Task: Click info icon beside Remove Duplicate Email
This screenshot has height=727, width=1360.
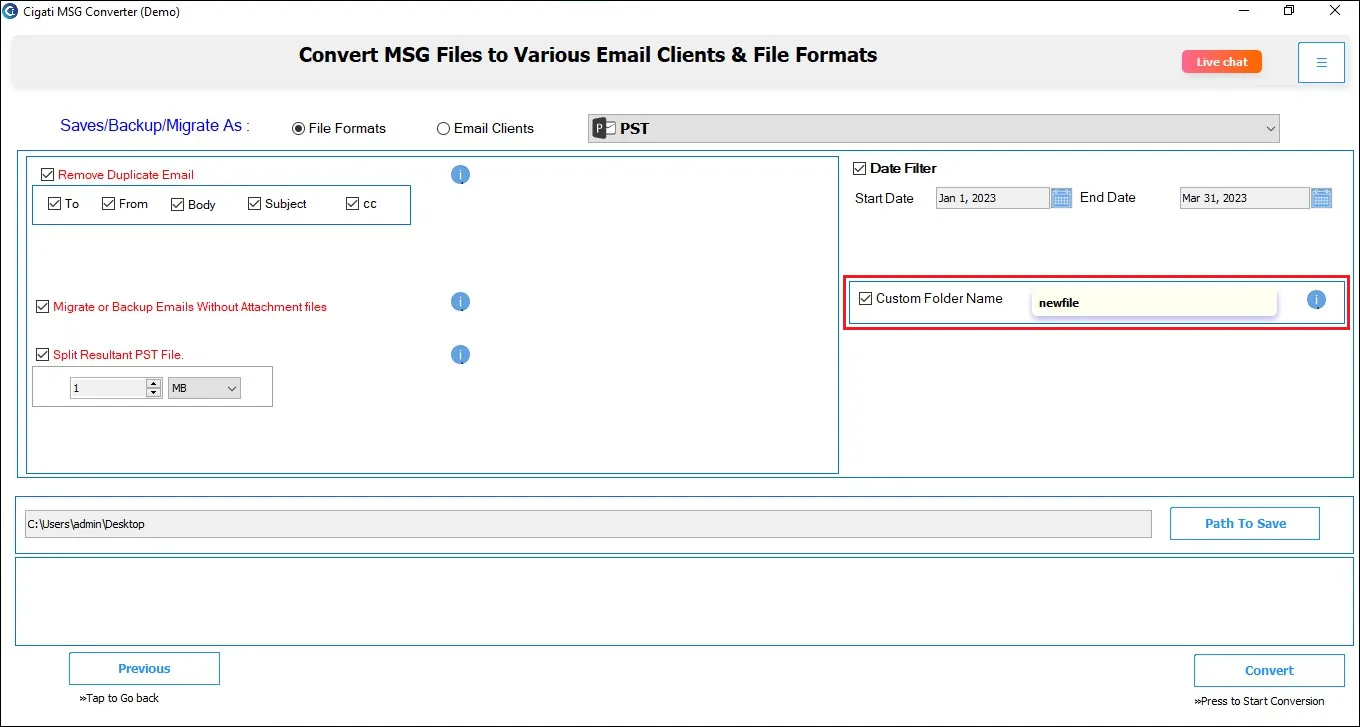Action: click(460, 175)
